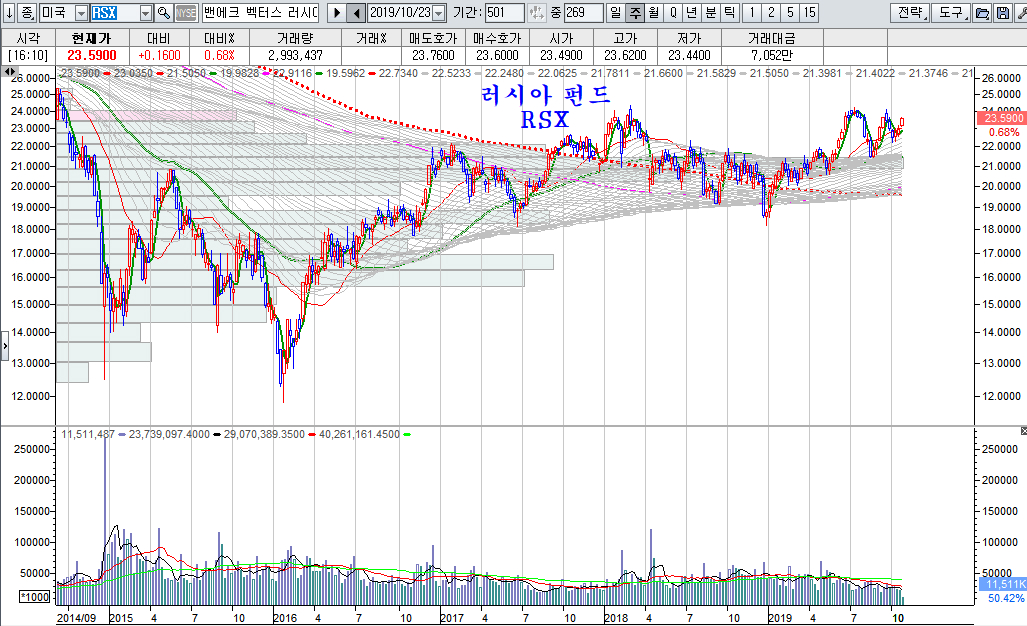Screen dimensions: 1027x626
Task: Click the play-forward triangle button
Action: [337, 12]
